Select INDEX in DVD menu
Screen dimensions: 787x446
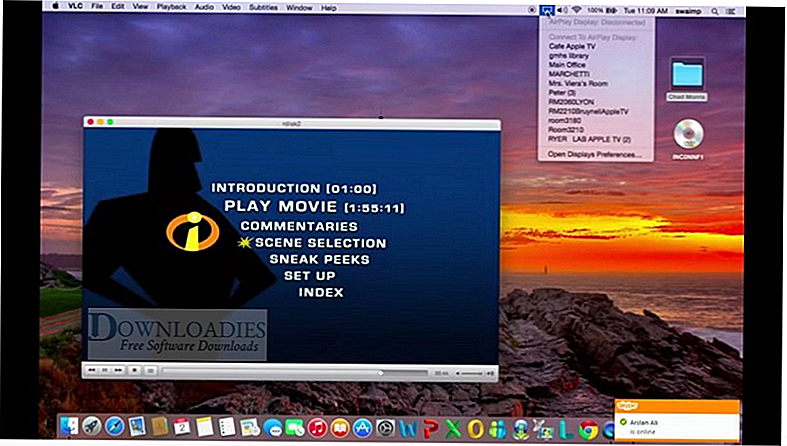321,292
